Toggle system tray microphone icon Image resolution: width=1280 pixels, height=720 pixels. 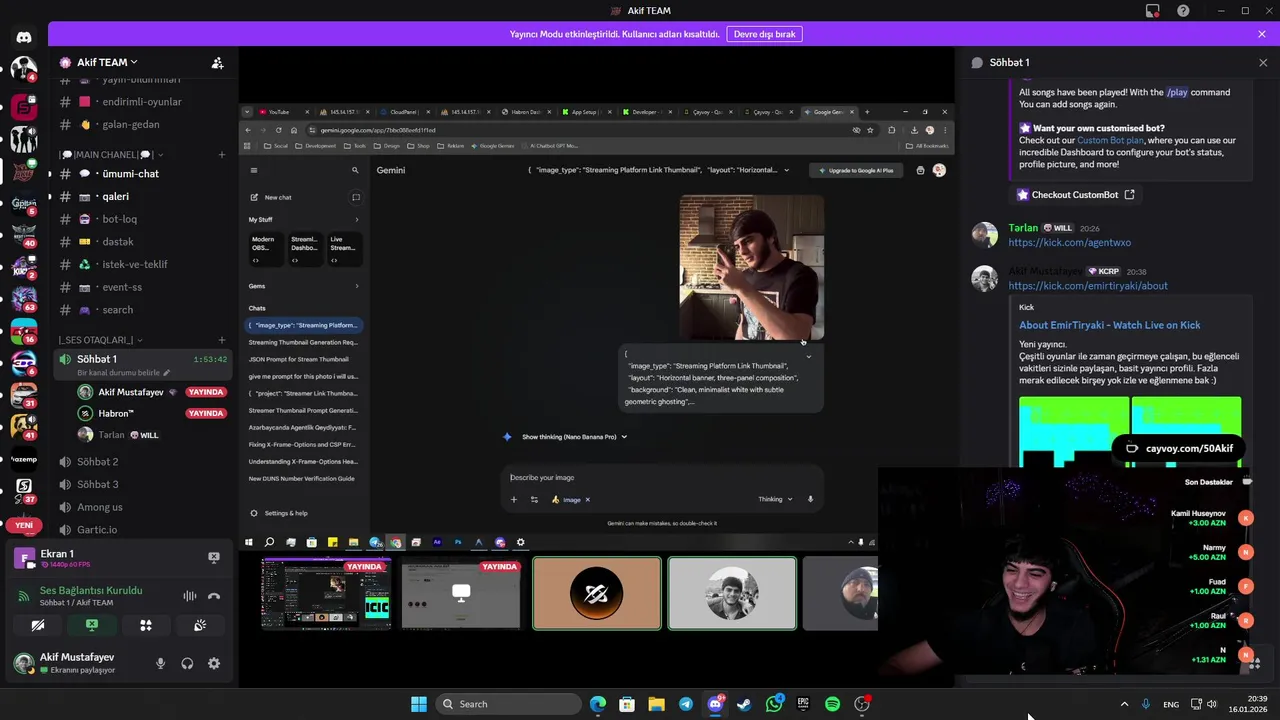[x=1146, y=704]
